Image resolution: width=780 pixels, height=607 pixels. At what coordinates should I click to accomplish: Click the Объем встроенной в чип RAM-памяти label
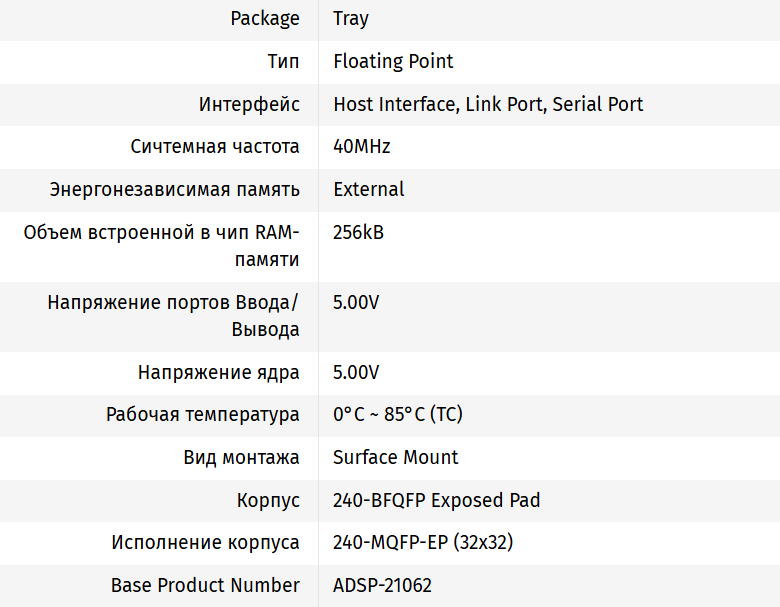(162, 246)
